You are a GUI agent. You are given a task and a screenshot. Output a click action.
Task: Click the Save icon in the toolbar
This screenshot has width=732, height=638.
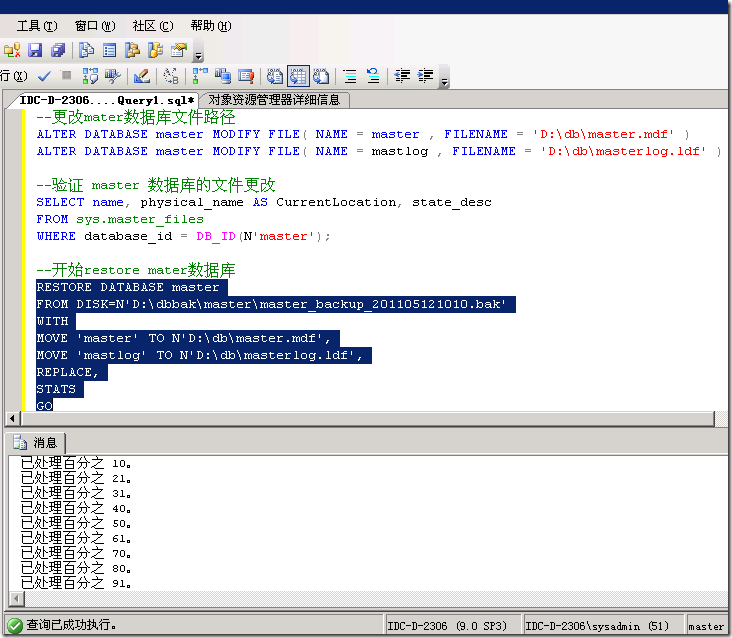35,50
